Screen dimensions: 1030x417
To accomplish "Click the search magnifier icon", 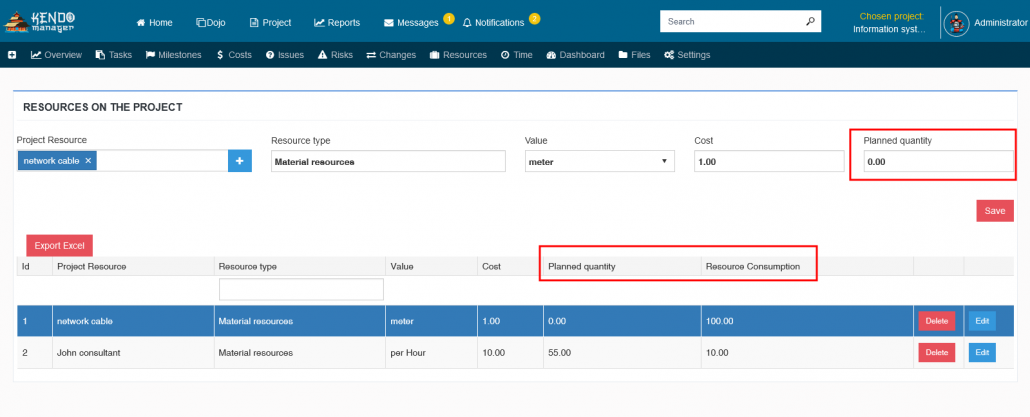I will tap(810, 21).
